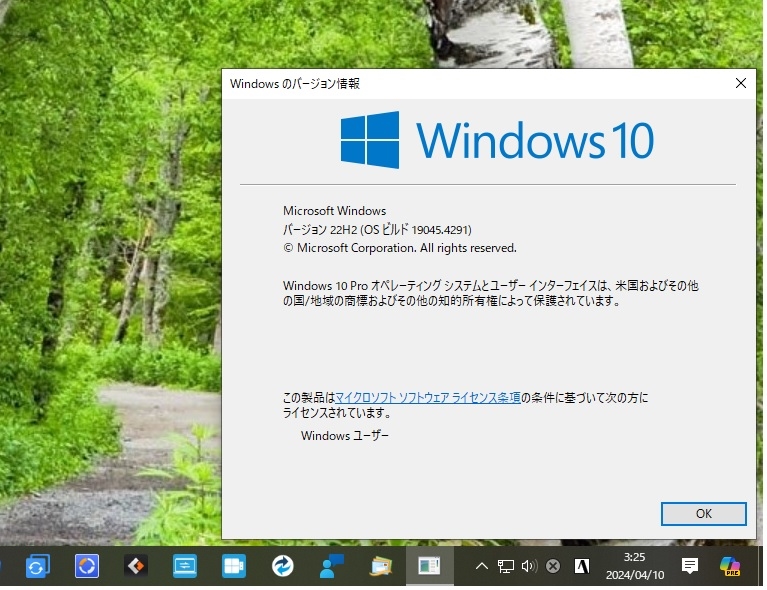This screenshot has height=590, width=767.
Task: Open the blue circular arrows taskbar app
Action: click(x=283, y=567)
